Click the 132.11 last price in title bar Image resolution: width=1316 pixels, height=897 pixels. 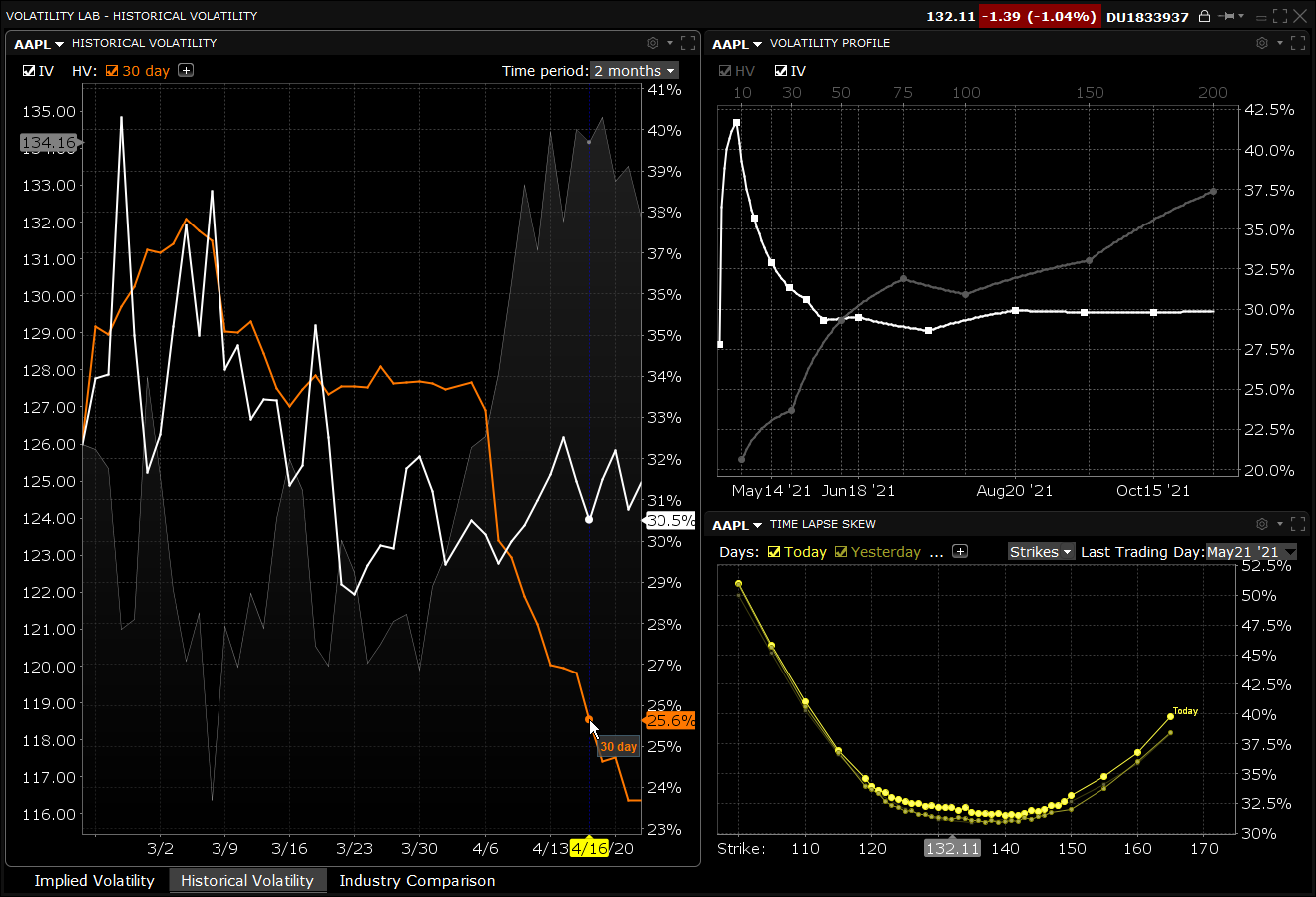click(950, 17)
